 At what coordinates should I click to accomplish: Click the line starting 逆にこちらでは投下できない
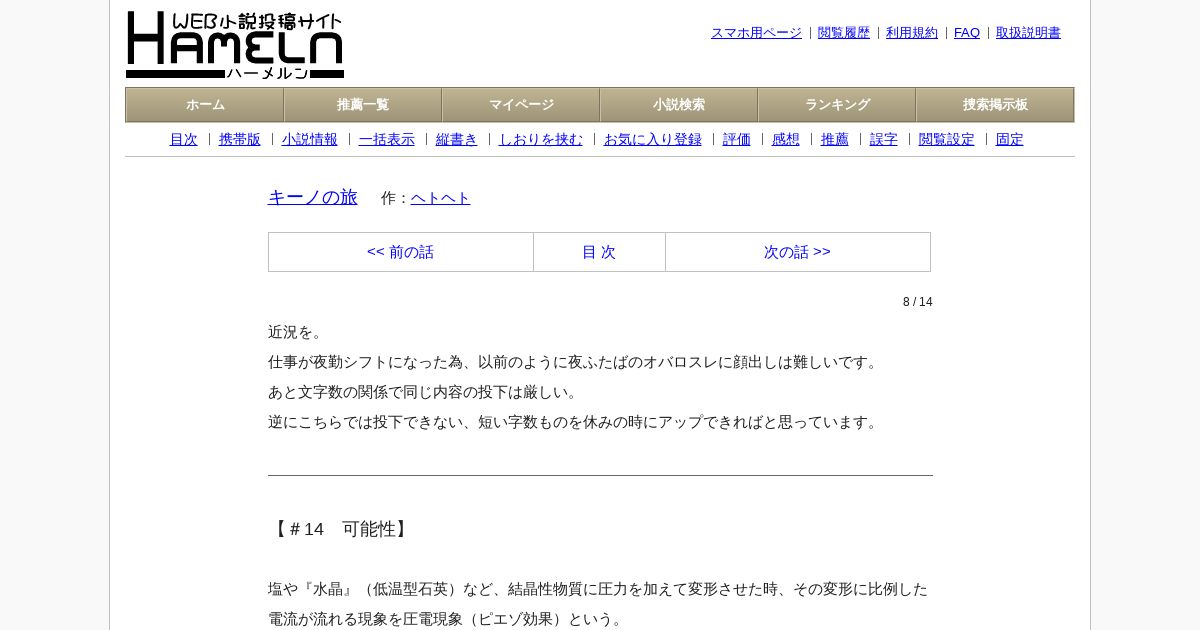tap(575, 422)
